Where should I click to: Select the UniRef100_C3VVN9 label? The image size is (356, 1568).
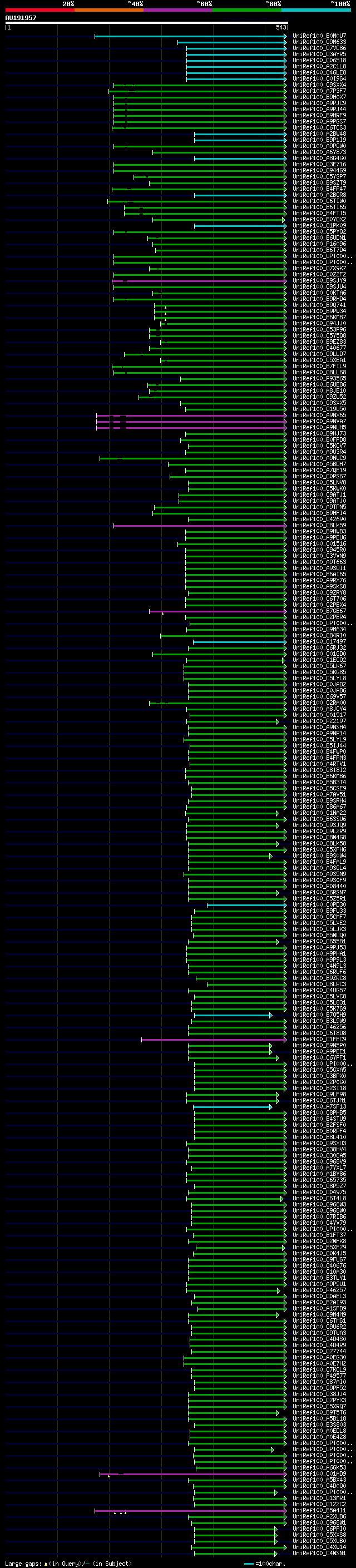[319, 556]
